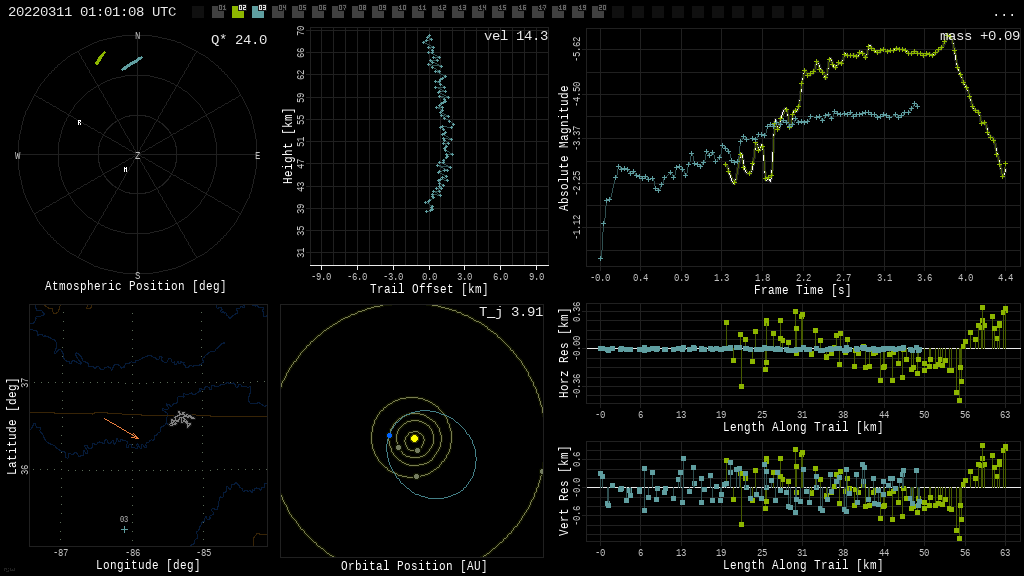Click the timestamp 20220311 01:01:08 UTC
Viewport: 1024px width, 576px height.
[92, 12]
